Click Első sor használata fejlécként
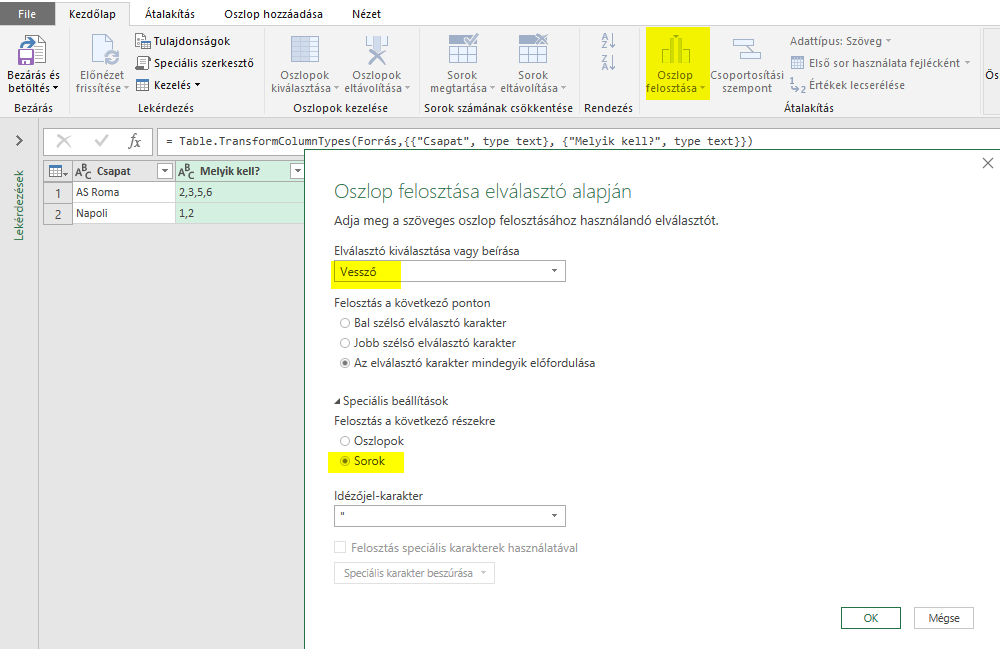 click(x=880, y=62)
